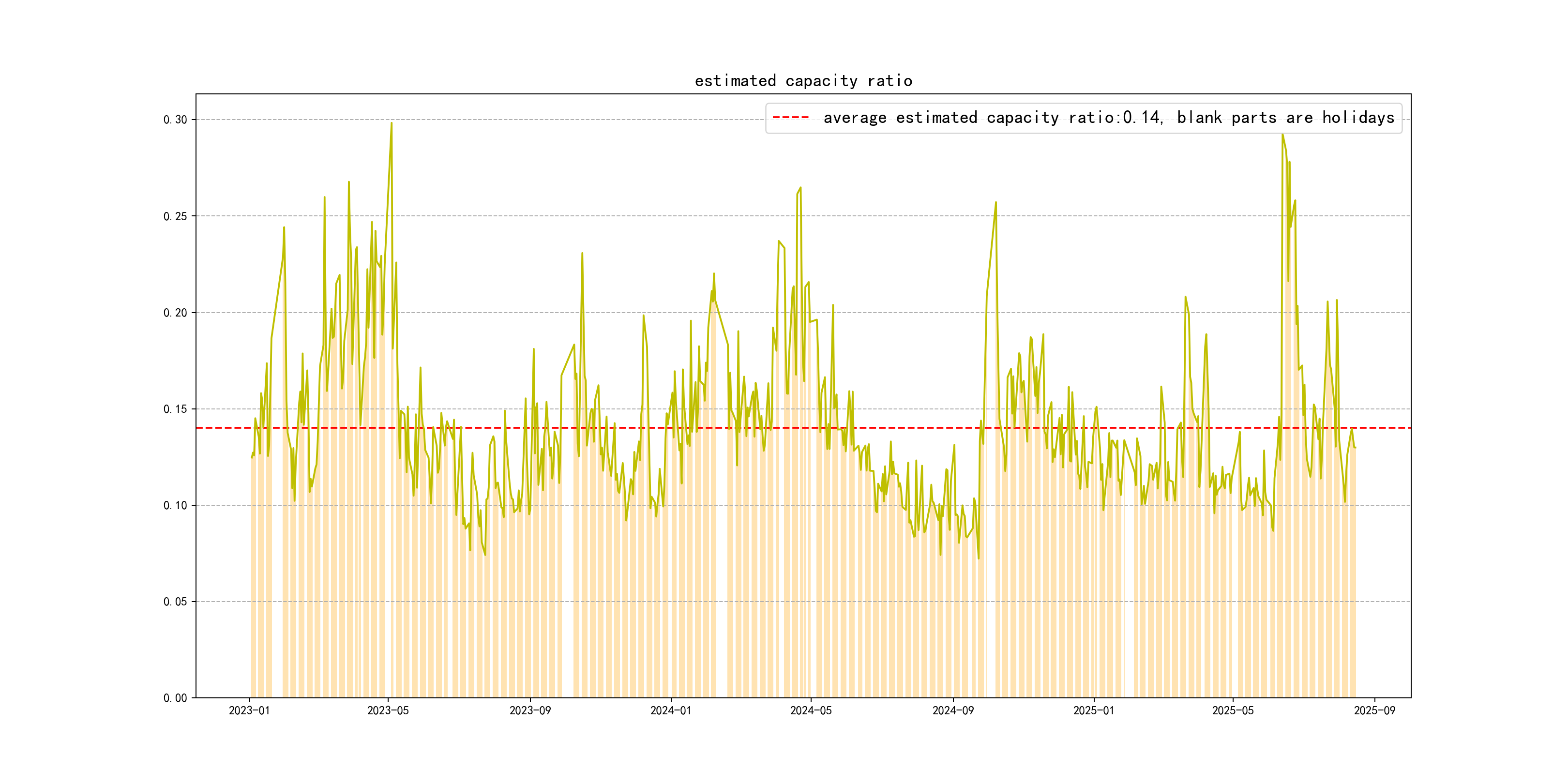
Task: Click the 0.25 y-axis tick label
Action: coord(175,217)
